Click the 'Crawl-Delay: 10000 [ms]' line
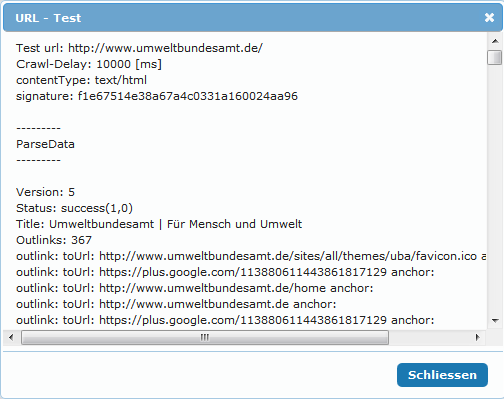Screen dimensions: 504x399 89,64
